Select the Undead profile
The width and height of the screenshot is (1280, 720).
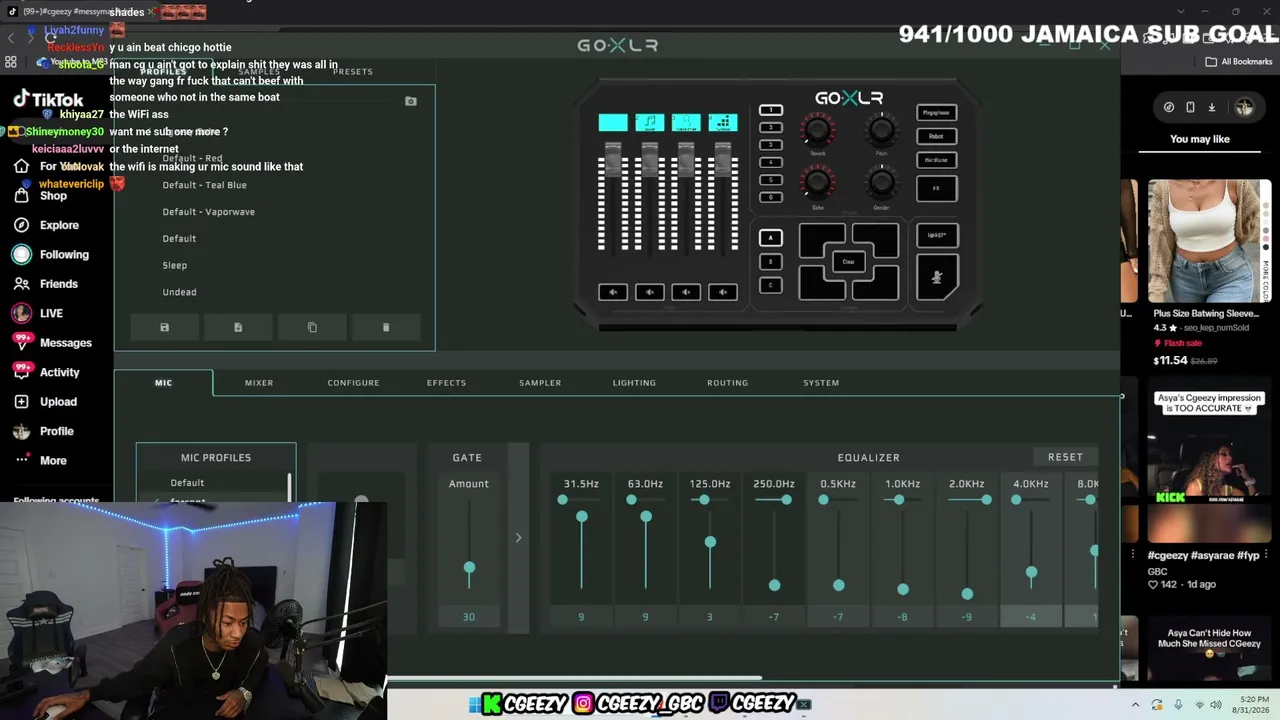pos(179,292)
